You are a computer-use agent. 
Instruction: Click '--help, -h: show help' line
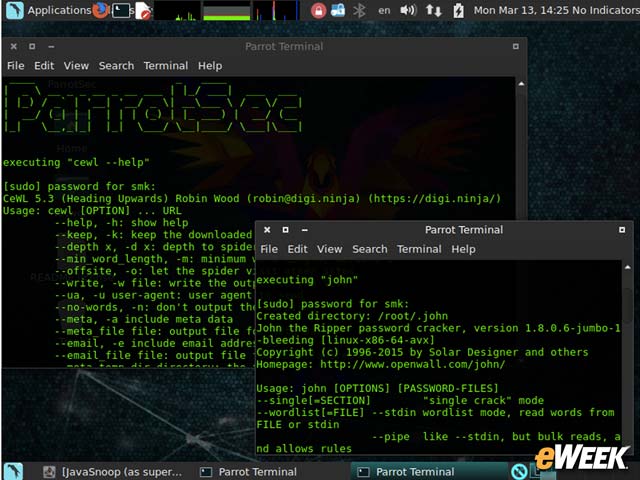(121, 222)
